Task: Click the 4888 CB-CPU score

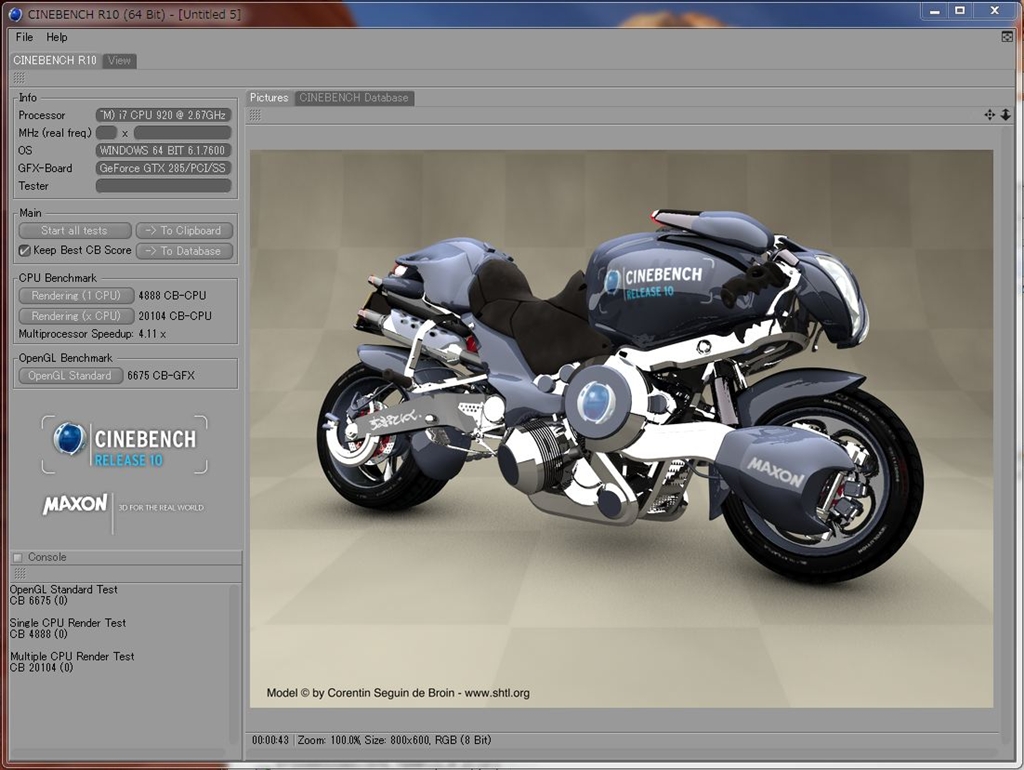Action: click(172, 296)
